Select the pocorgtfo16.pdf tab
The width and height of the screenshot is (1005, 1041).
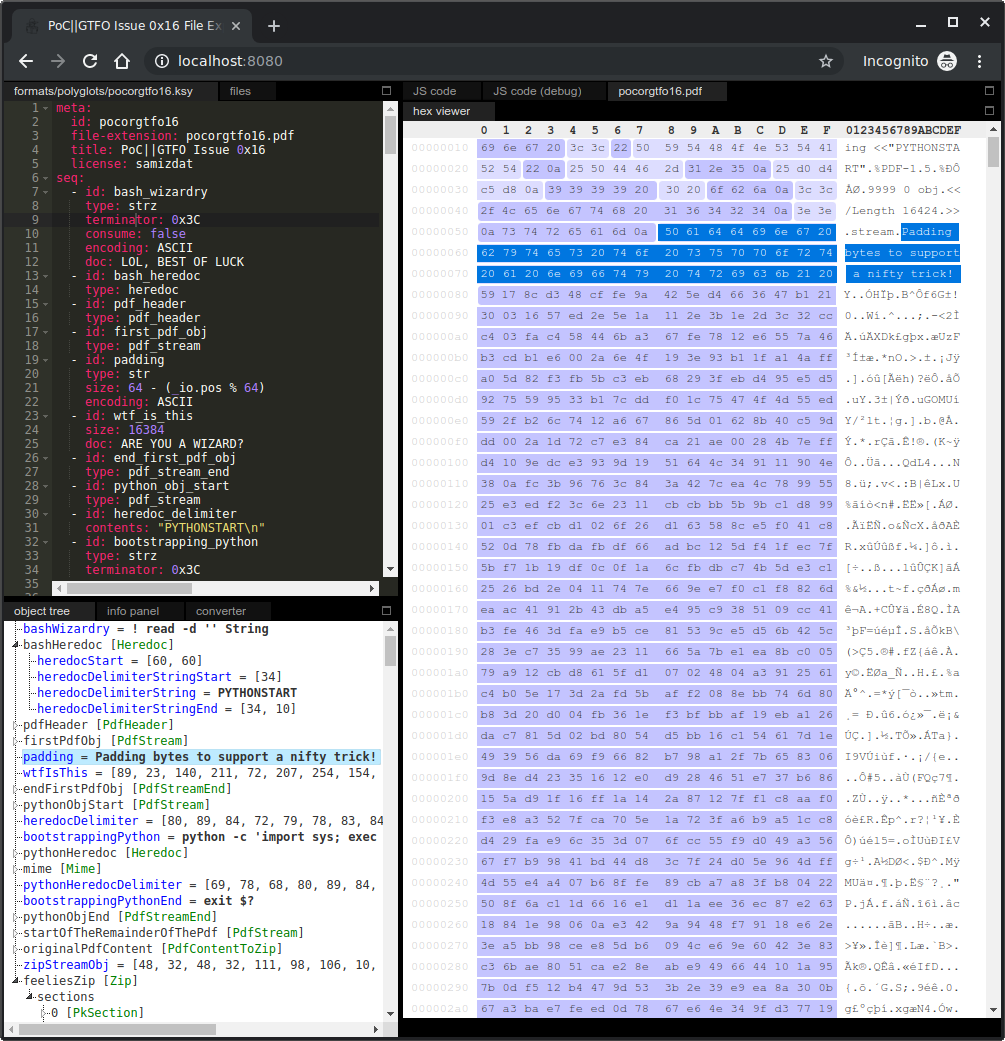(x=660, y=91)
